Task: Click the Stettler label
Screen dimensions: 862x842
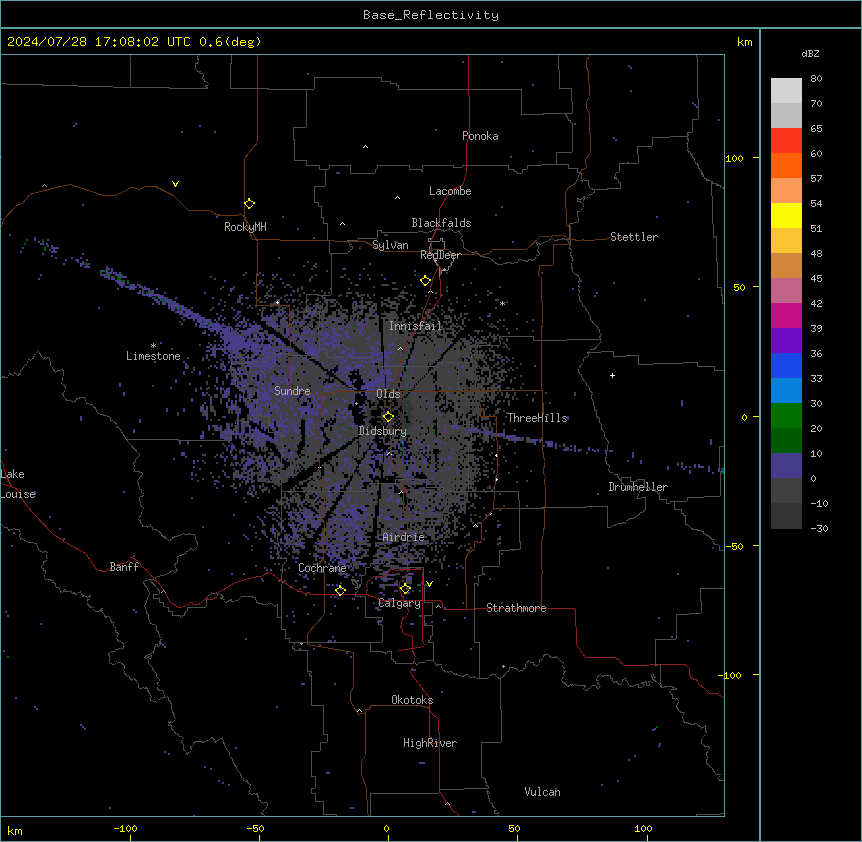Action: 634,237
